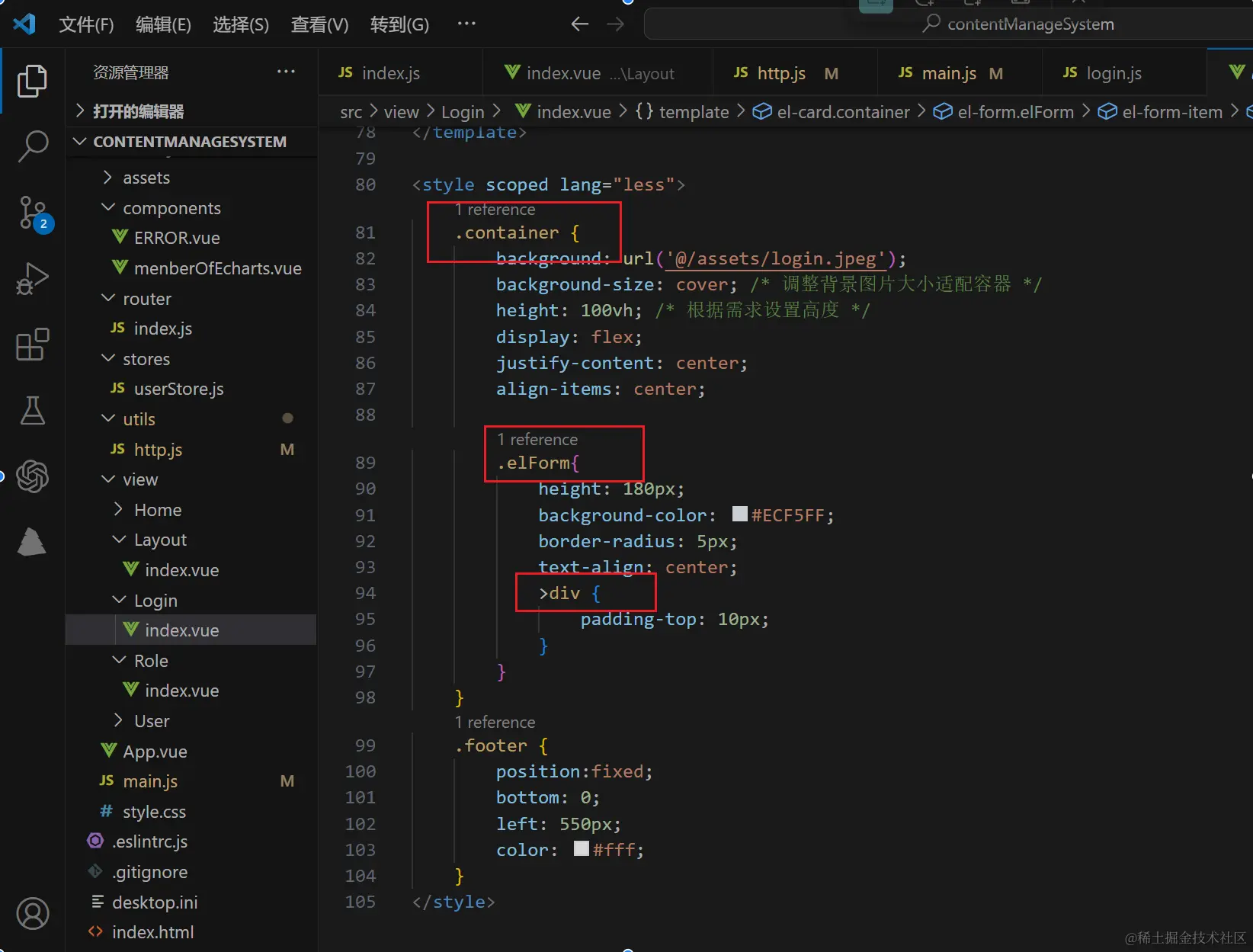Open the 转到(G) menu
The height and width of the screenshot is (952, 1253).
pos(399,25)
